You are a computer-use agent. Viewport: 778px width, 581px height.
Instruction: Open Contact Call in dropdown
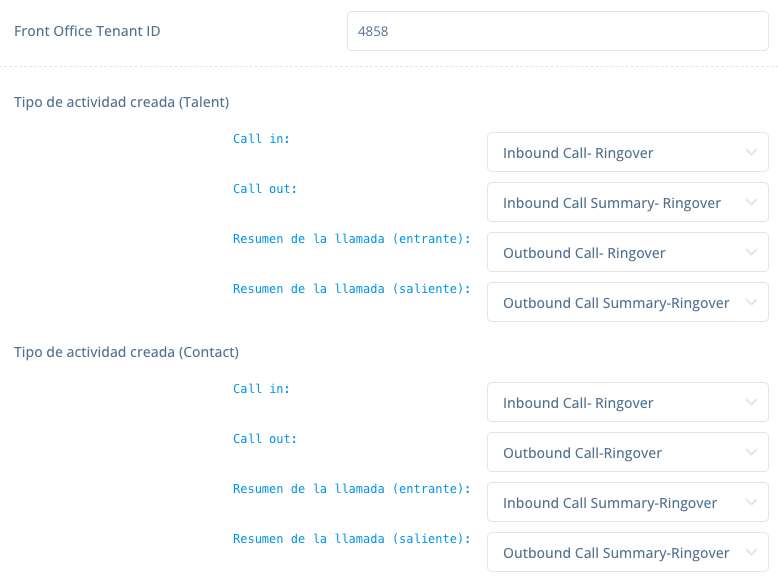pyautogui.click(x=628, y=402)
